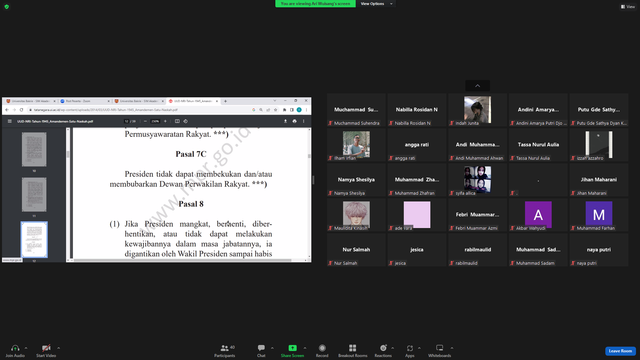The image size is (640, 360).
Task: Select Muchammad Suhendra's video tile
Action: 356,110
